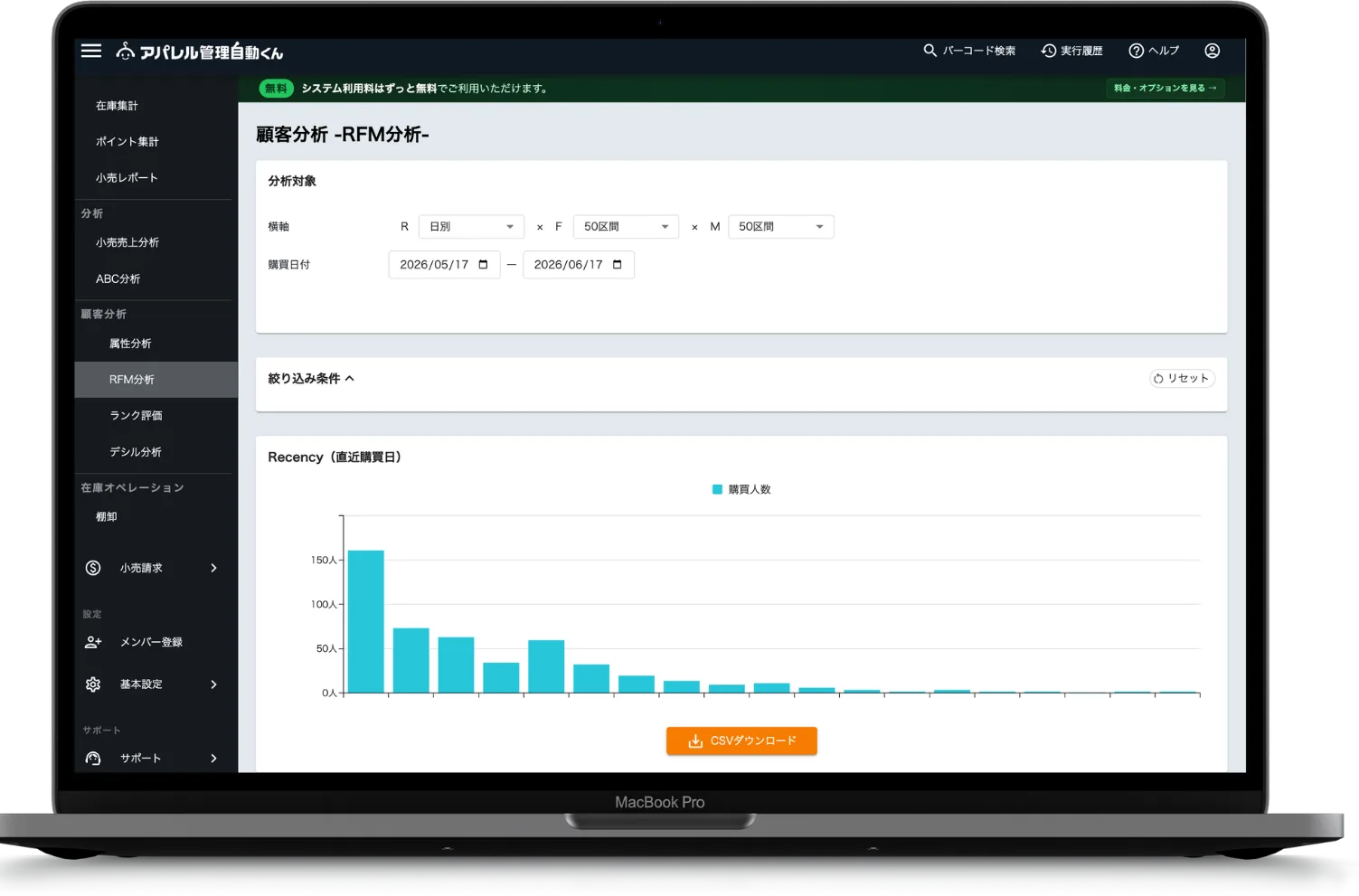Open the hamburger menu icon
Screen dimensions: 1359x896
(91, 51)
